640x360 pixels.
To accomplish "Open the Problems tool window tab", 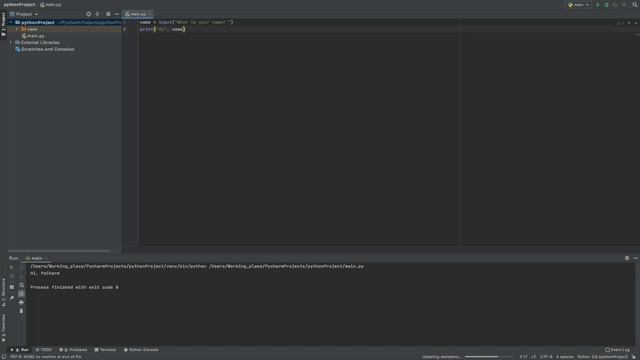I will [x=73, y=350].
